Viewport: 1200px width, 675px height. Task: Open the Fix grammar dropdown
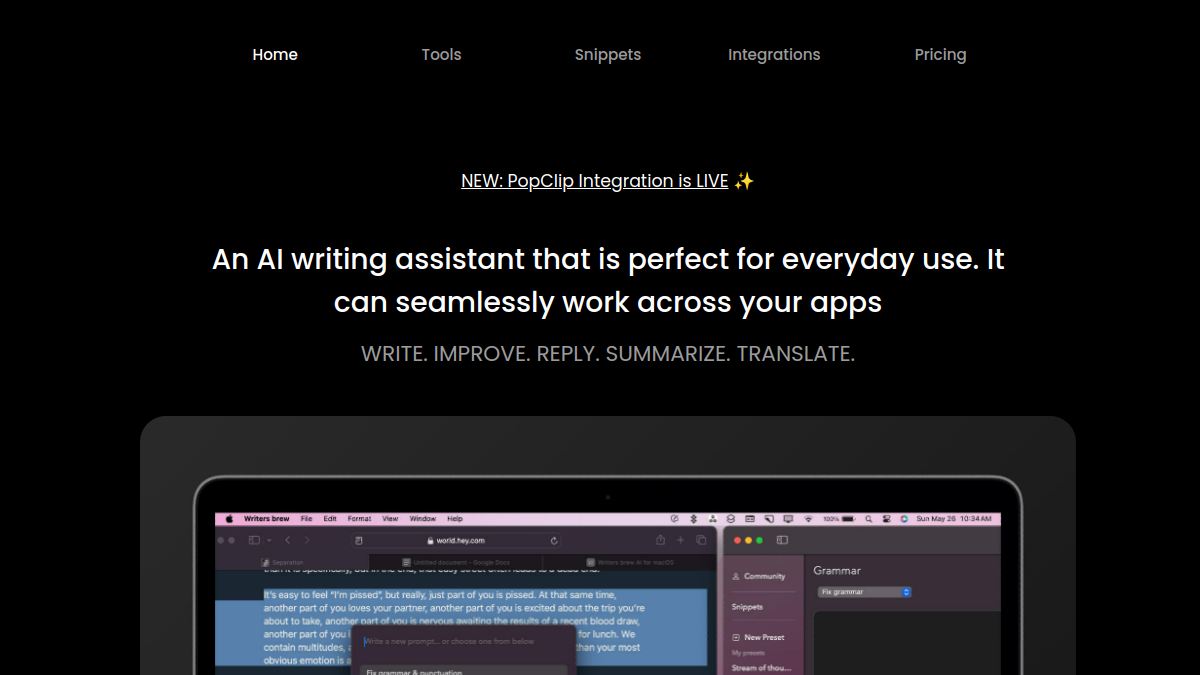(x=865, y=592)
